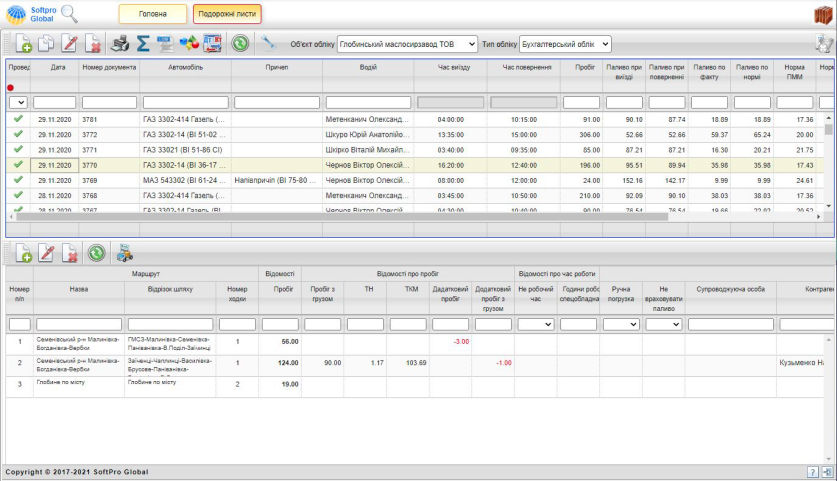Click the tools icon at toolbar right edge
This screenshot has width=837, height=481.
point(824,43)
